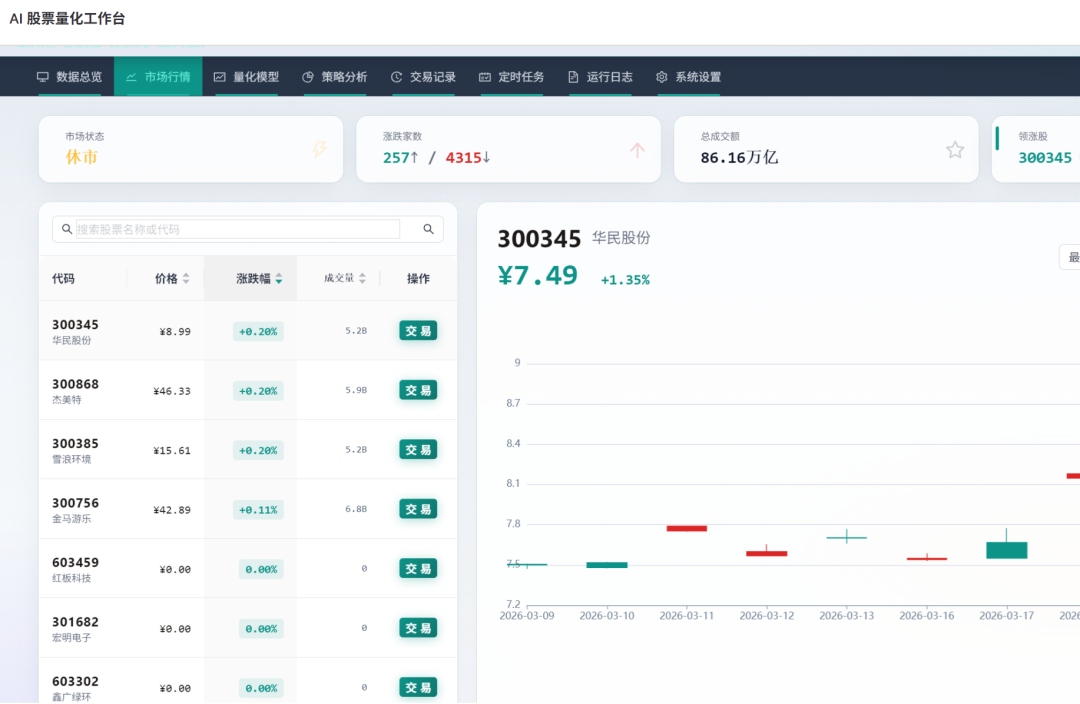Sort the table by 价格 column
Viewport: 1080px width, 704px height.
point(172,278)
